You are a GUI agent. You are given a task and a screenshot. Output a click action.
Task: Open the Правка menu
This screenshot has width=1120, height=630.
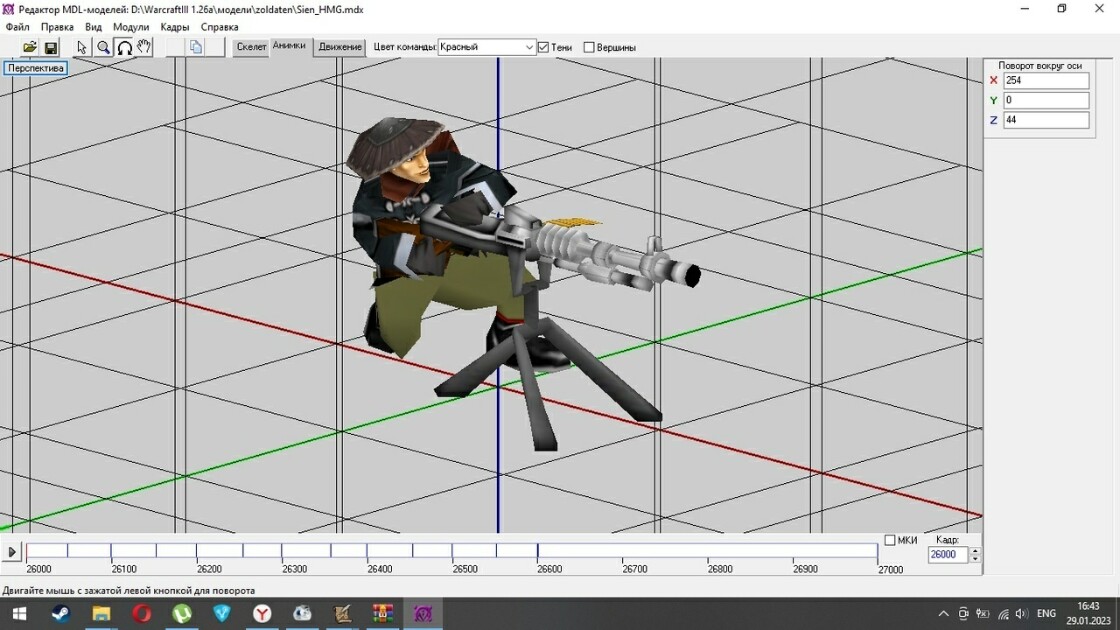[x=57, y=27]
